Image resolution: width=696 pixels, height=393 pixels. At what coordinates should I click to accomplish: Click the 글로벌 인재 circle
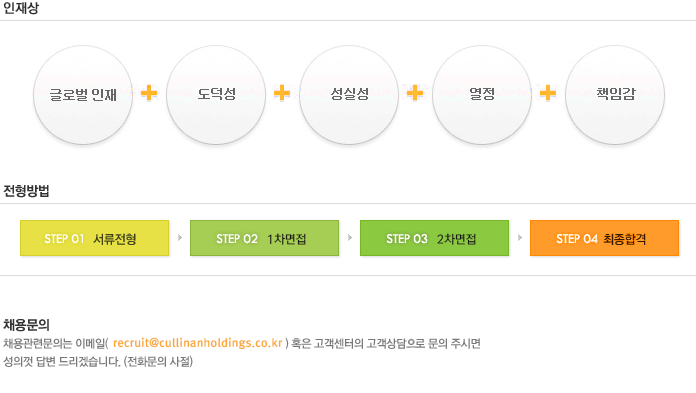(83, 95)
